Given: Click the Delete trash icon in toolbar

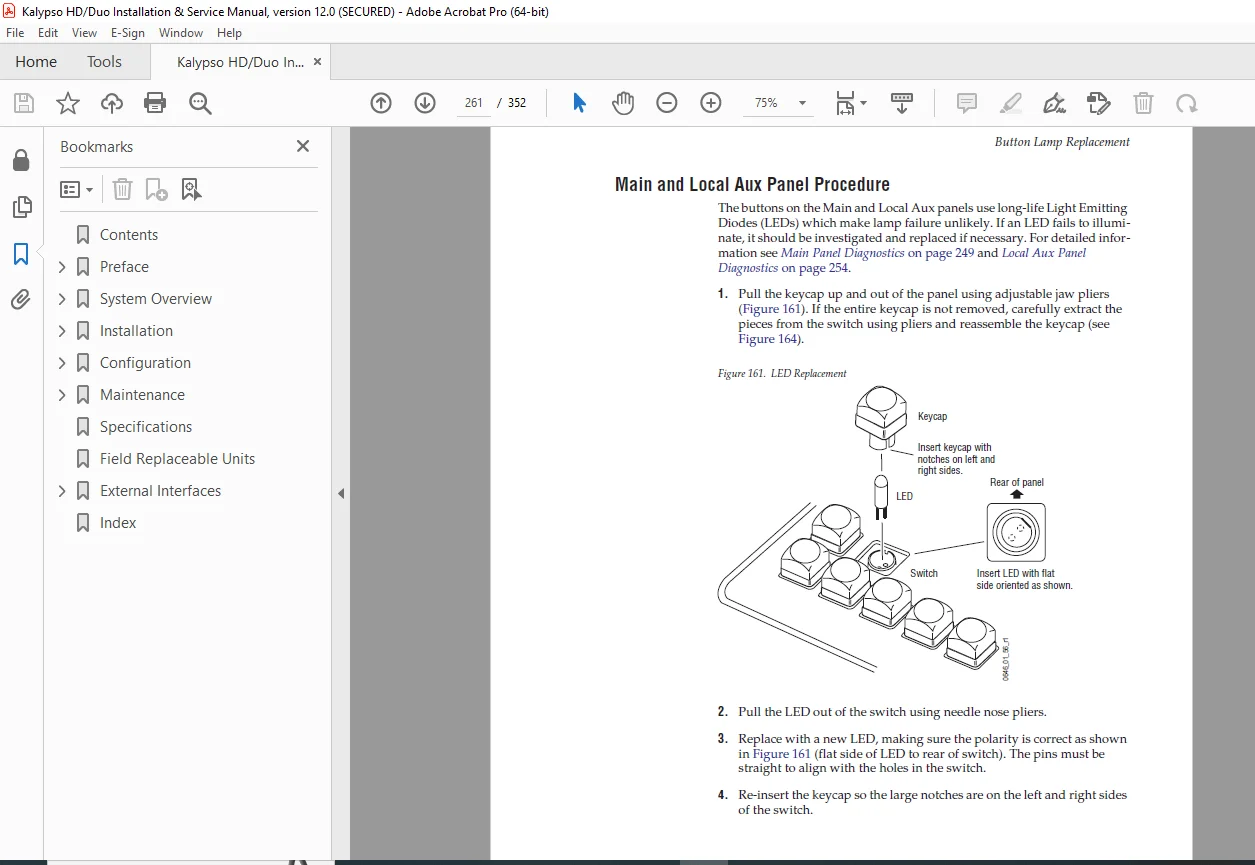Looking at the screenshot, I should (x=1143, y=103).
